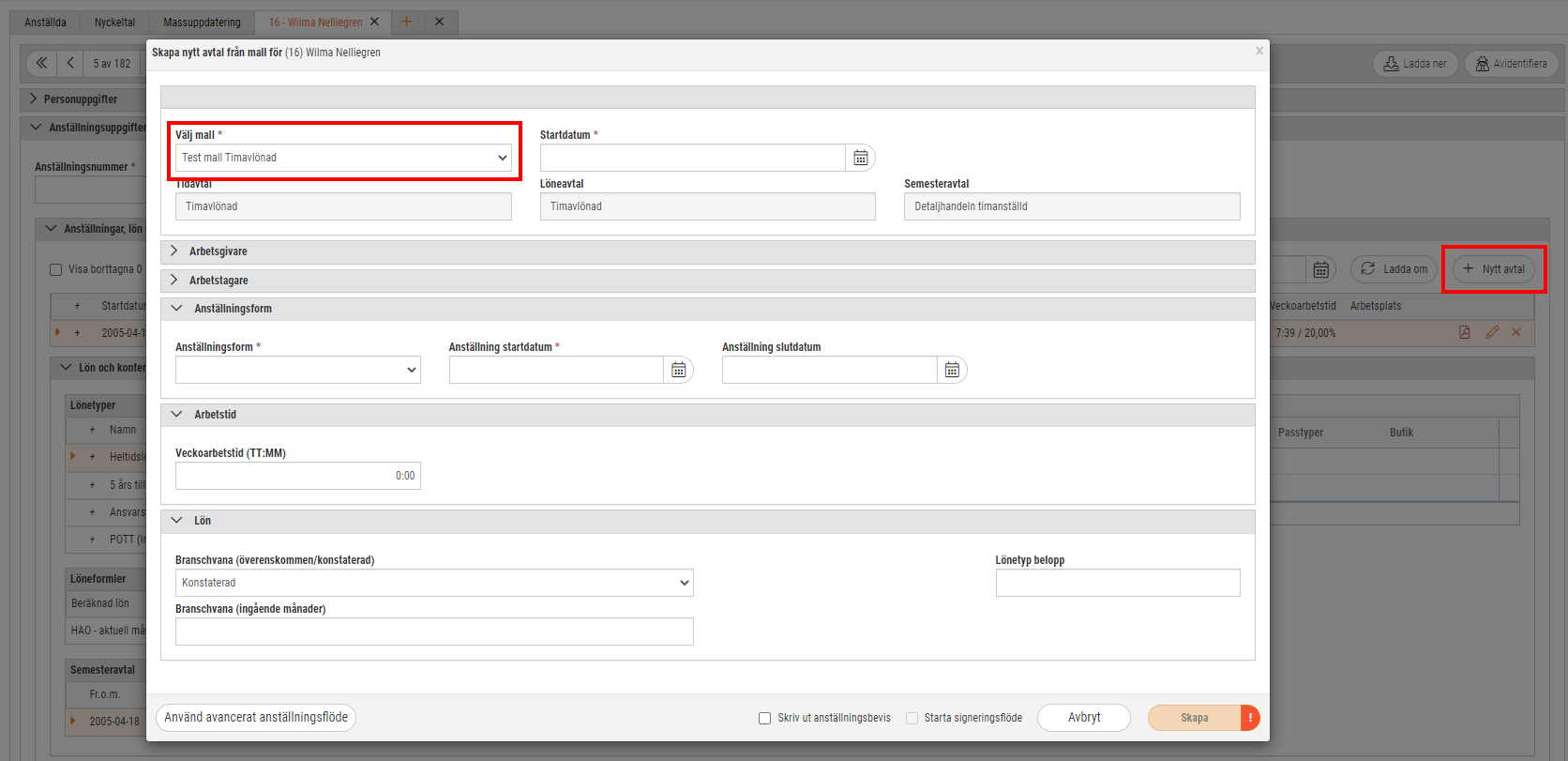
Task: Open the Välj mall dropdown
Action: coord(343,158)
